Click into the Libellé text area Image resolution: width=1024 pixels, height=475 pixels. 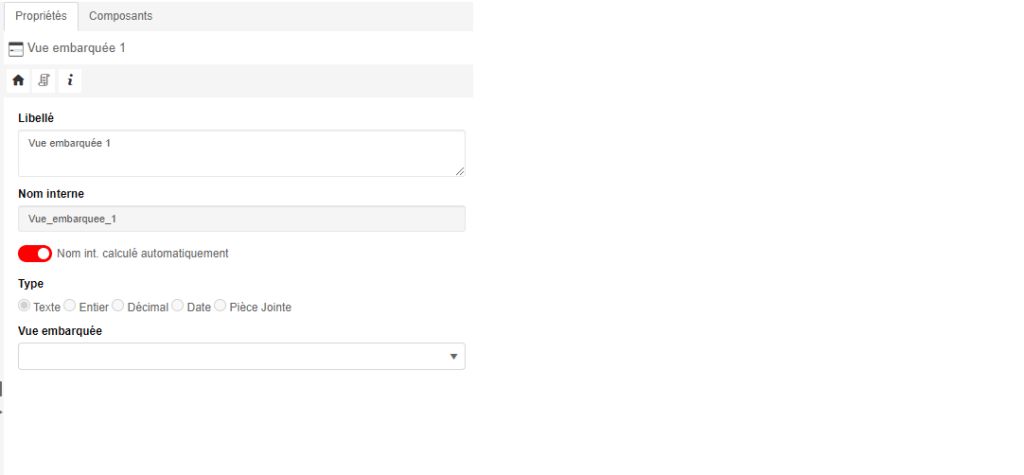click(x=240, y=153)
